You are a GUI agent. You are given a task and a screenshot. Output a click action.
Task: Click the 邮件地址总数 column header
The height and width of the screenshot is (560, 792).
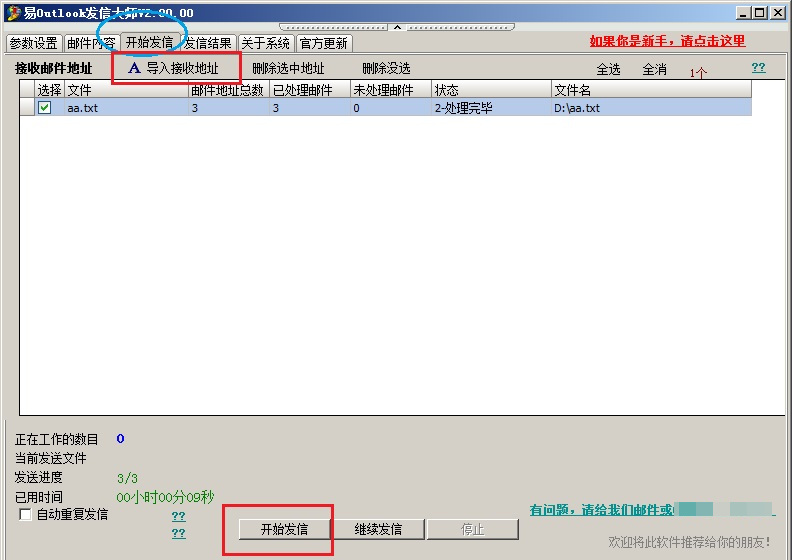click(x=229, y=90)
